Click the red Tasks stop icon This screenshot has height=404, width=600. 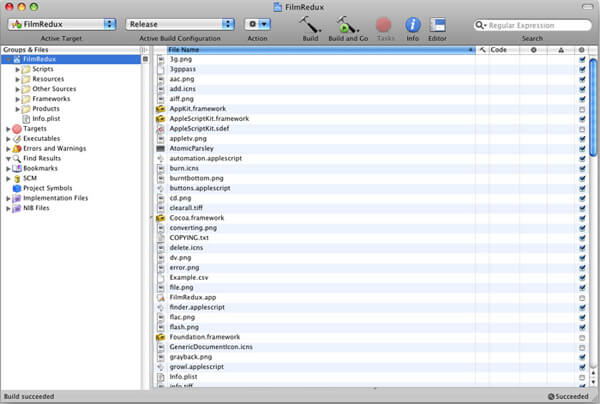click(384, 23)
